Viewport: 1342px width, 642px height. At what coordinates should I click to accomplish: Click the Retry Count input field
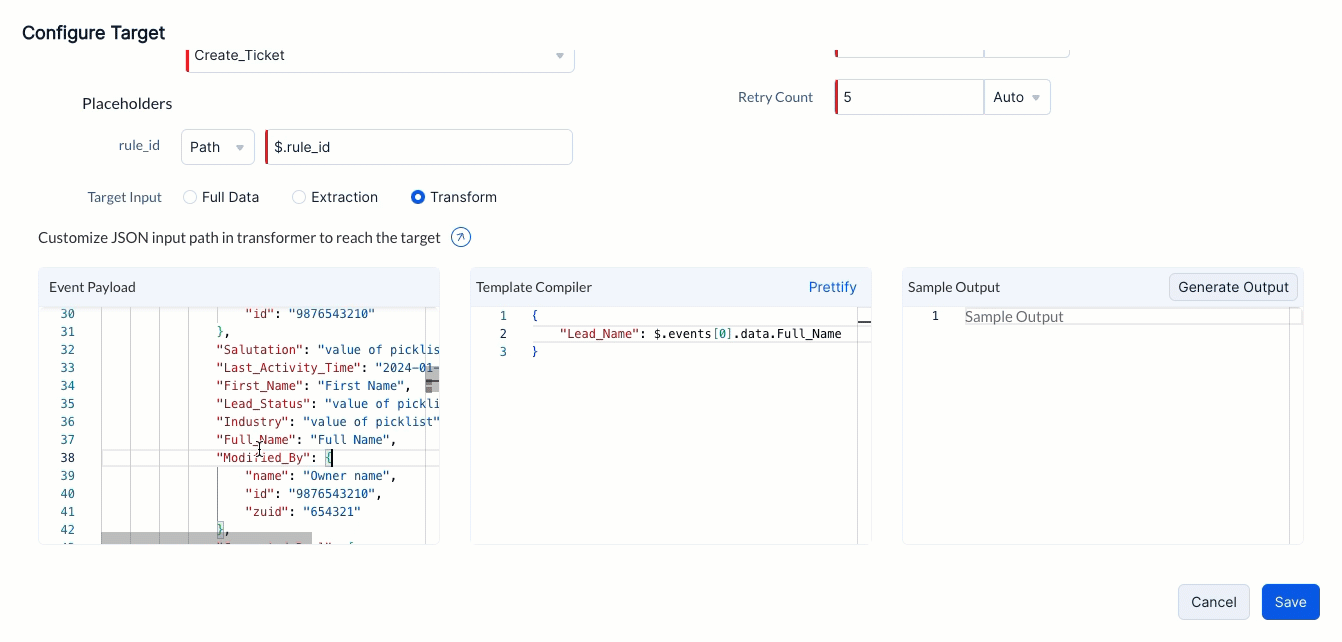[x=910, y=97]
